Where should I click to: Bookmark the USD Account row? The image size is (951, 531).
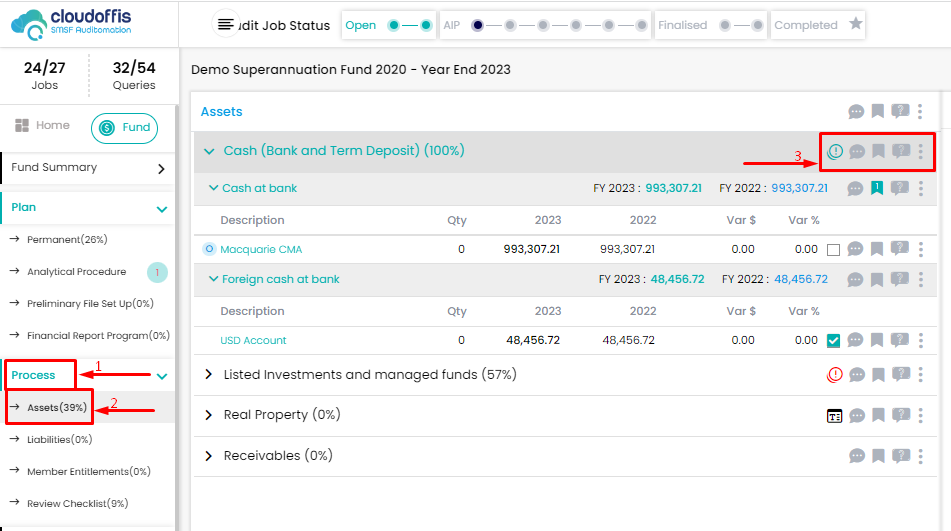tap(878, 341)
